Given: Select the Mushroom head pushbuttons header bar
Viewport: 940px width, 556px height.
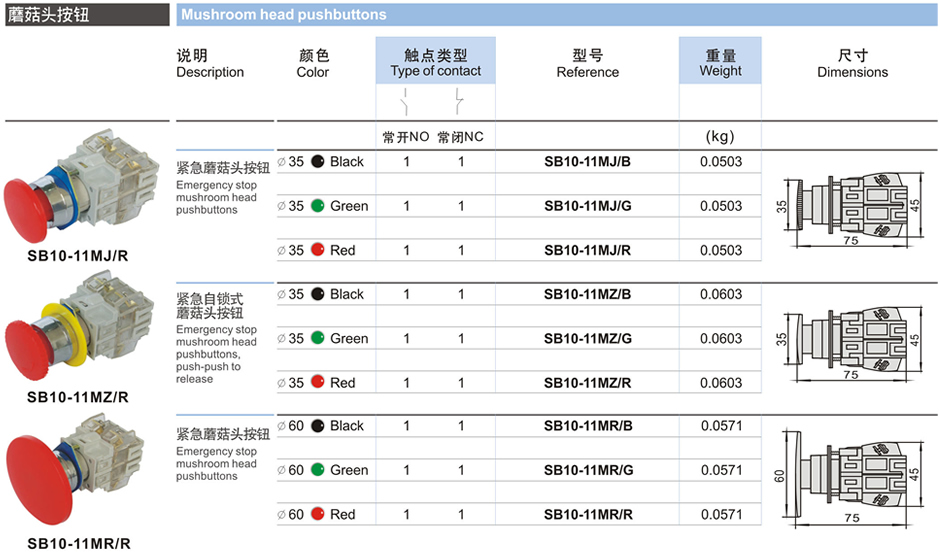Looking at the screenshot, I should tap(556, 14).
